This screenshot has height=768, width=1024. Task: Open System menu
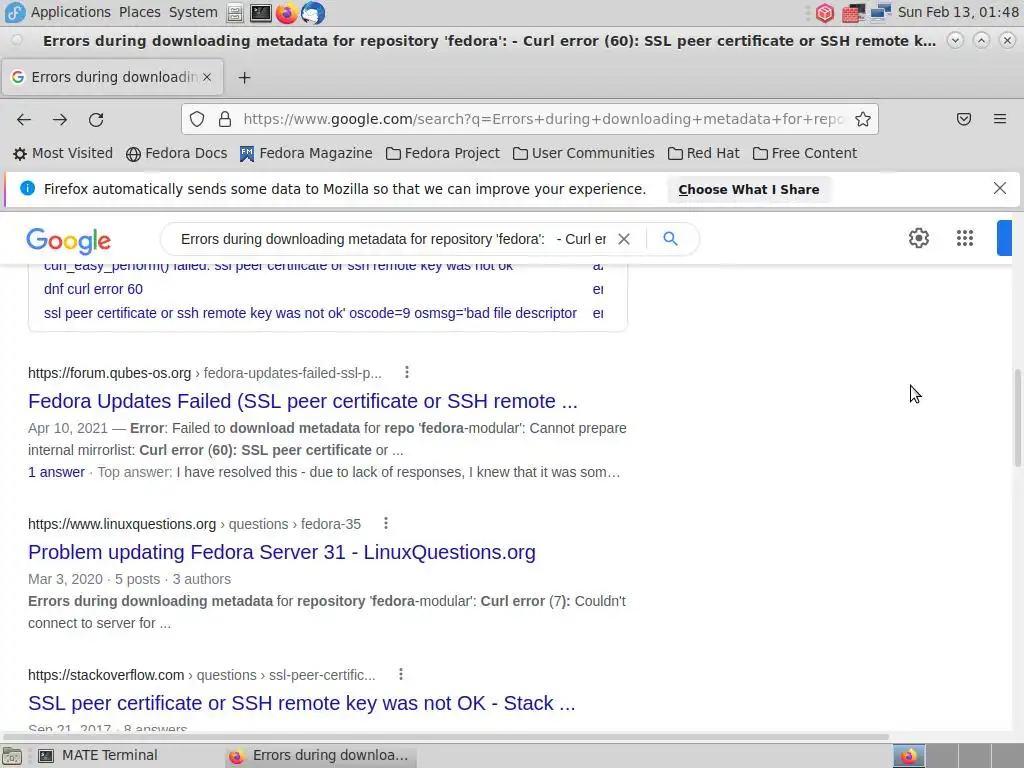193,12
